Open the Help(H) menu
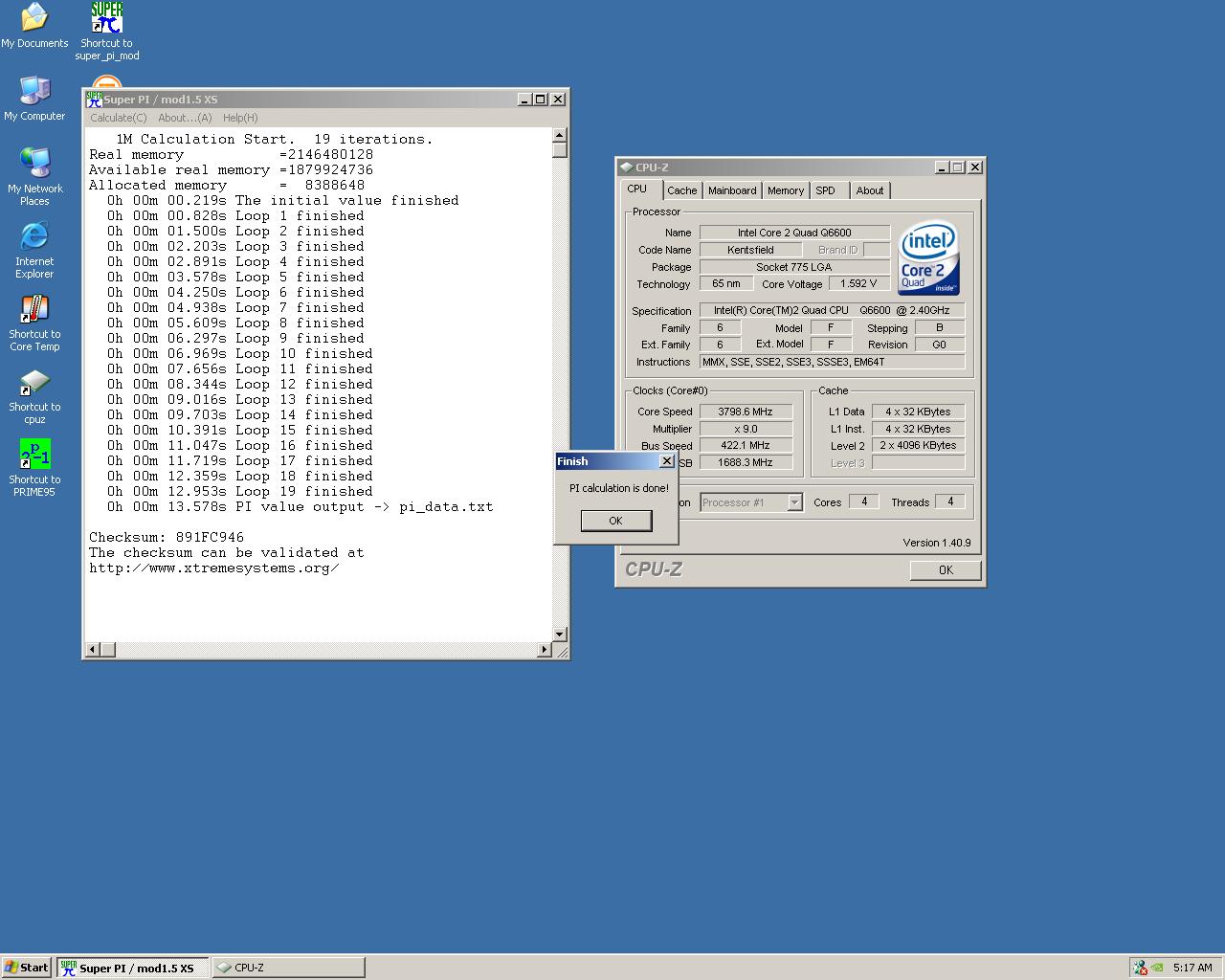Viewport: 1225px width, 980px height. coord(240,118)
